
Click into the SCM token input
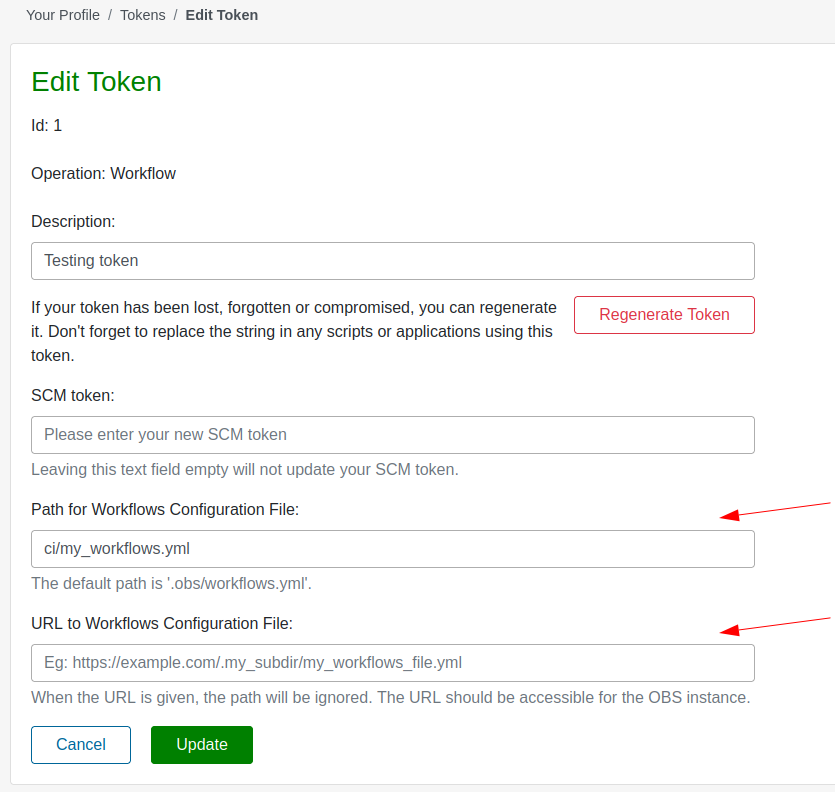pos(392,435)
